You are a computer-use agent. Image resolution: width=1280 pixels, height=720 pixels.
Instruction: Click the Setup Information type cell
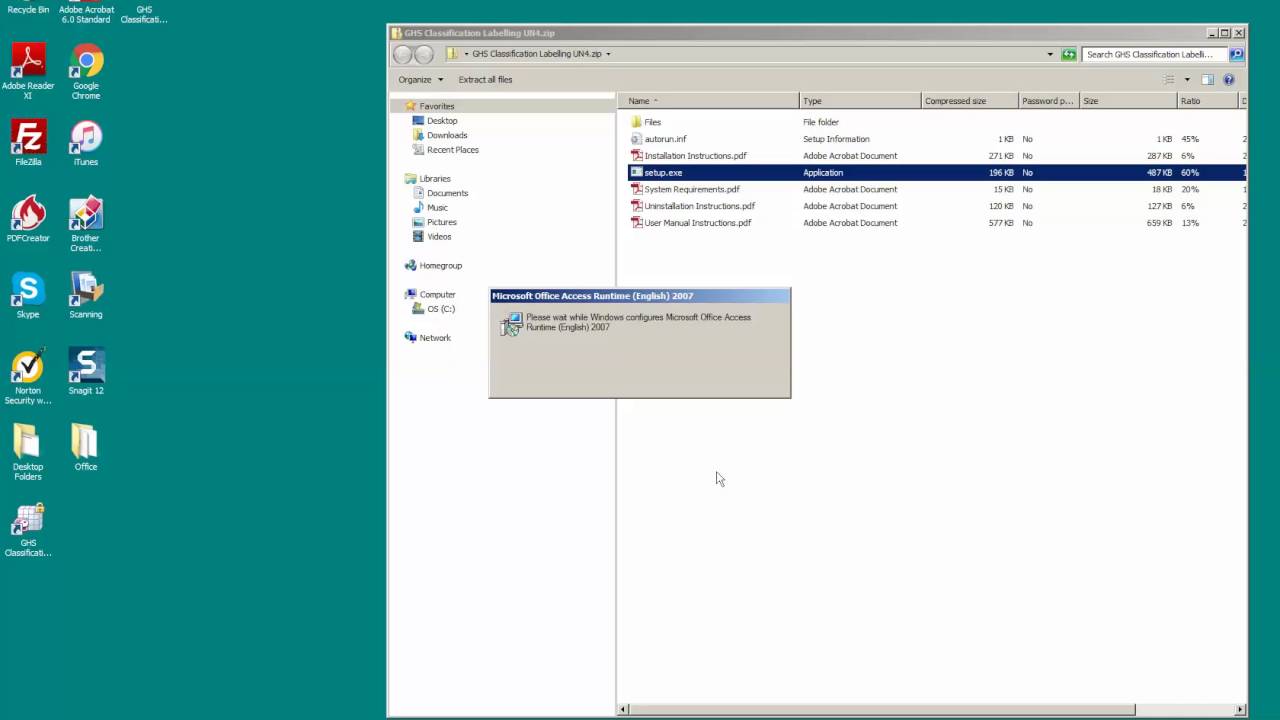836,139
